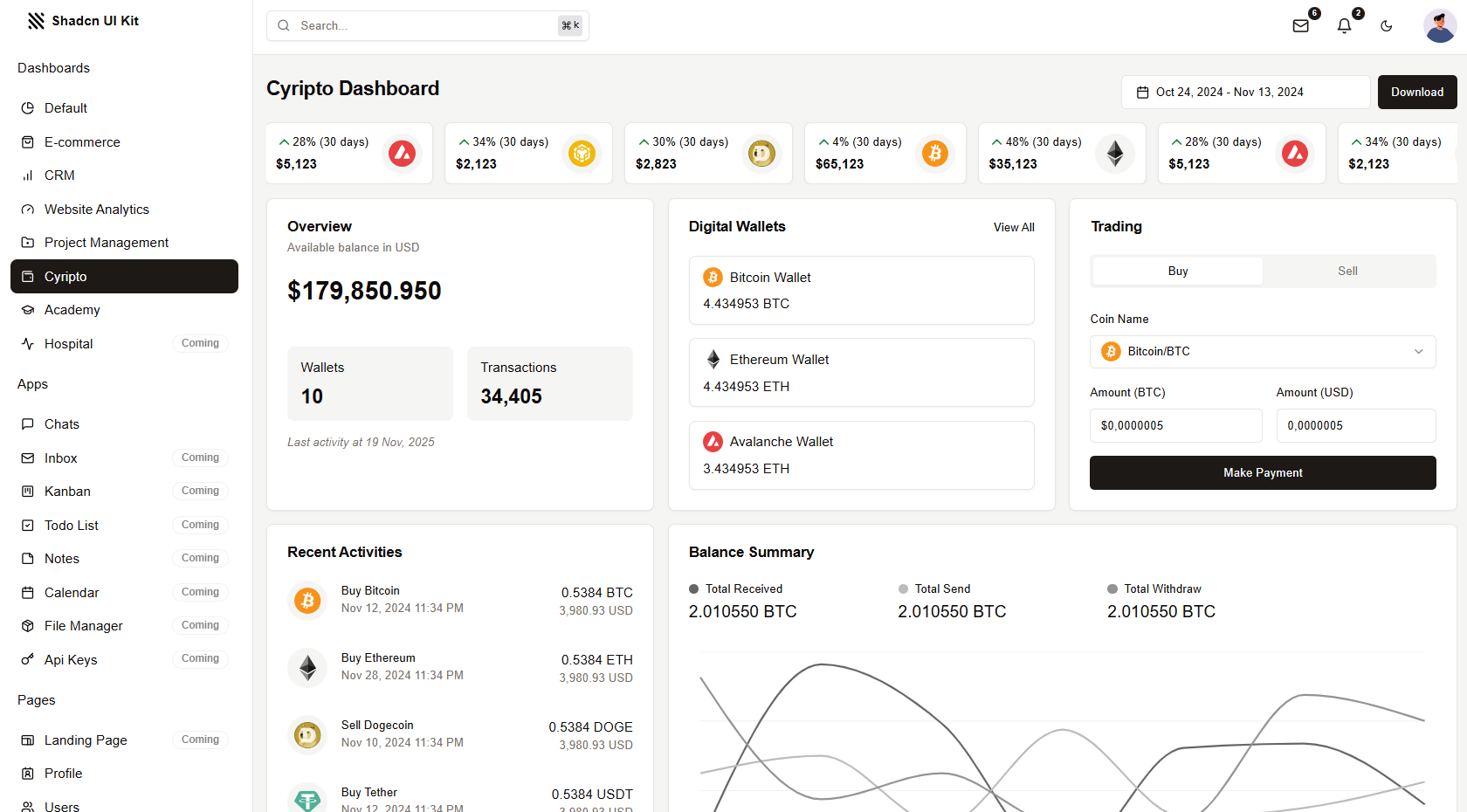Click the Transactions 34,405 stat tile

[550, 384]
